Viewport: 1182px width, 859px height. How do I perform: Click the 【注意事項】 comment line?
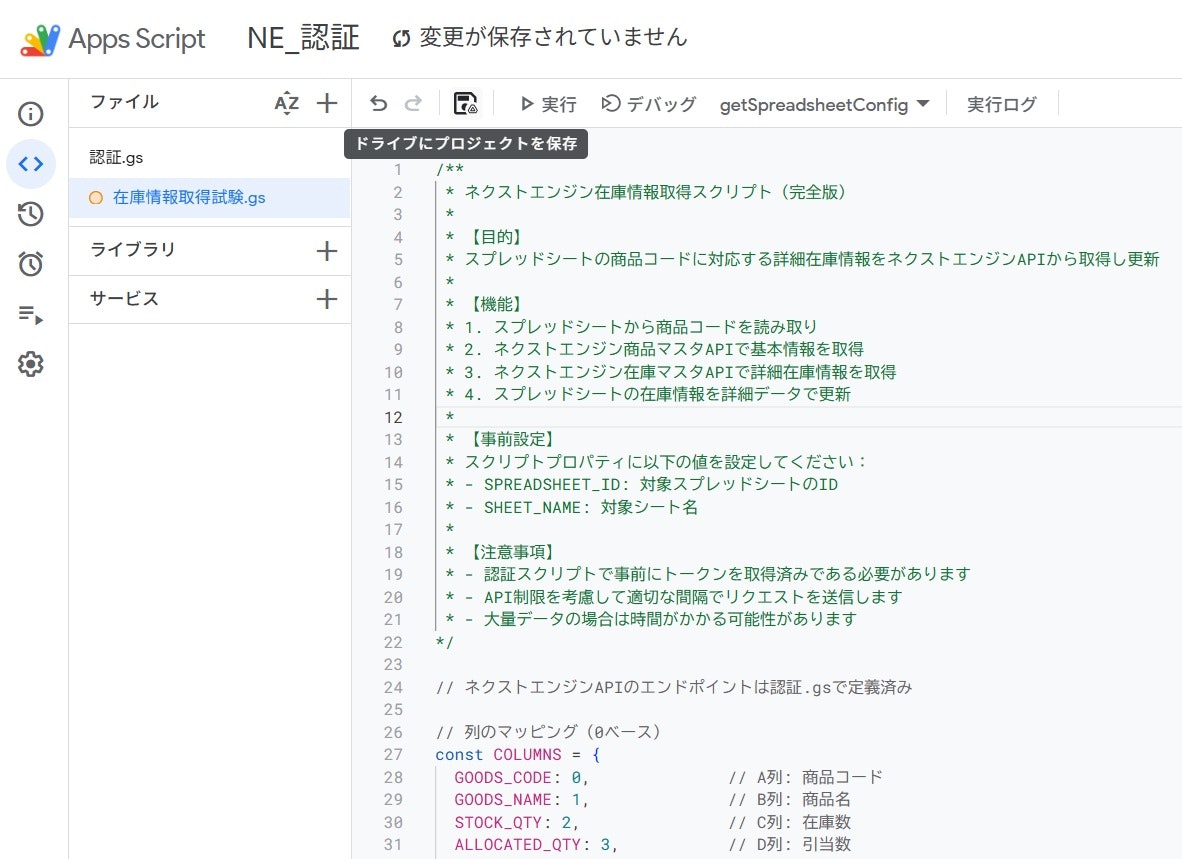[x=501, y=552]
